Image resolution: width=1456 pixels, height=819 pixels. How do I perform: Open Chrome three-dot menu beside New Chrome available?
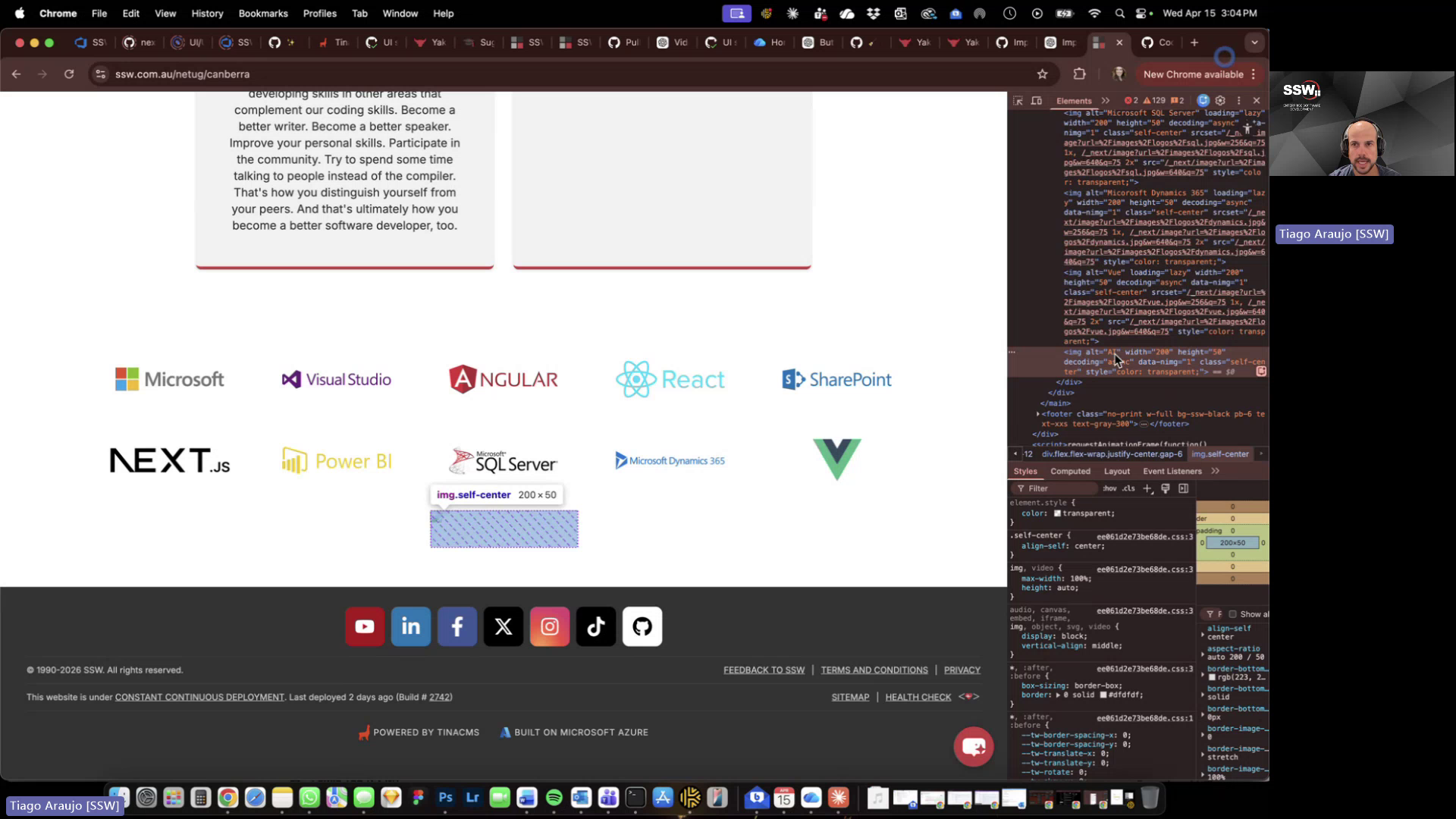pos(1254,74)
